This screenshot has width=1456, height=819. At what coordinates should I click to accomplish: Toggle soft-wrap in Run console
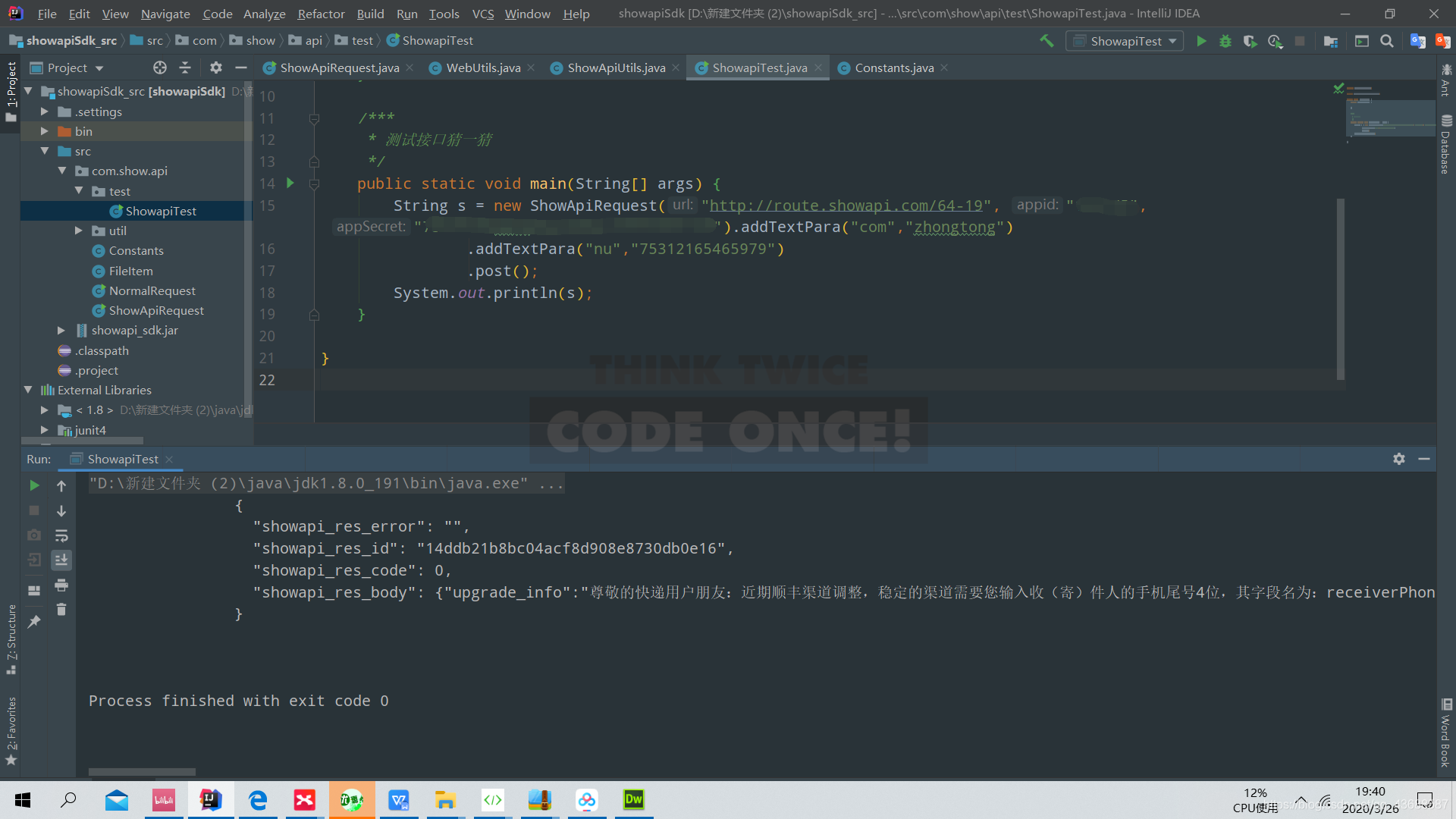61,535
